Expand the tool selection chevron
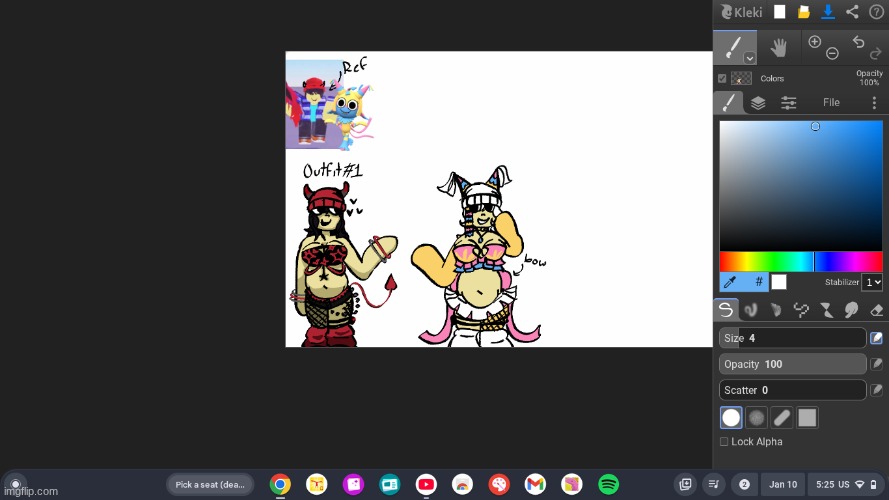The height and width of the screenshot is (500, 889). pyautogui.click(x=750, y=58)
